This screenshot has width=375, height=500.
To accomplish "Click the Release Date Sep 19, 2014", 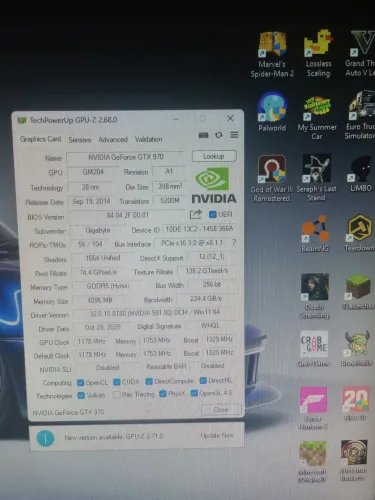I will click(x=91, y=201).
